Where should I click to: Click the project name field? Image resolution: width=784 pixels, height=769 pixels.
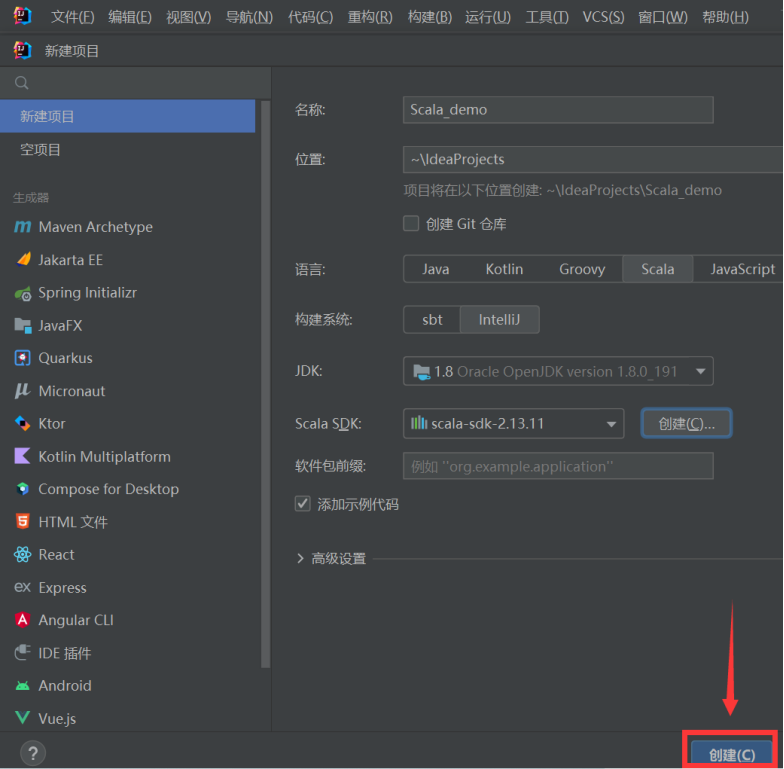[558, 110]
